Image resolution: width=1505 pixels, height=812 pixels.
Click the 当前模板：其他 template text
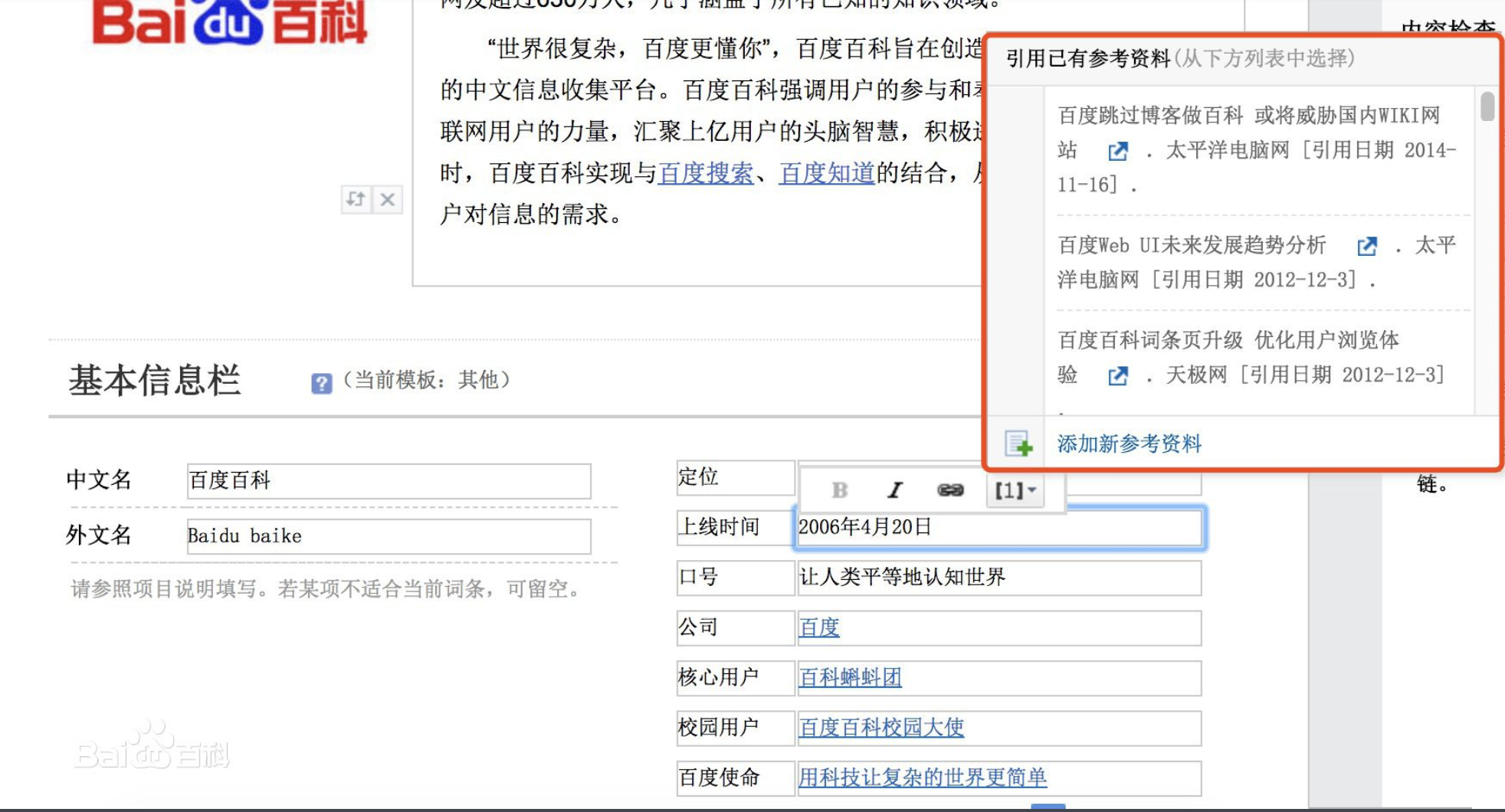click(426, 380)
